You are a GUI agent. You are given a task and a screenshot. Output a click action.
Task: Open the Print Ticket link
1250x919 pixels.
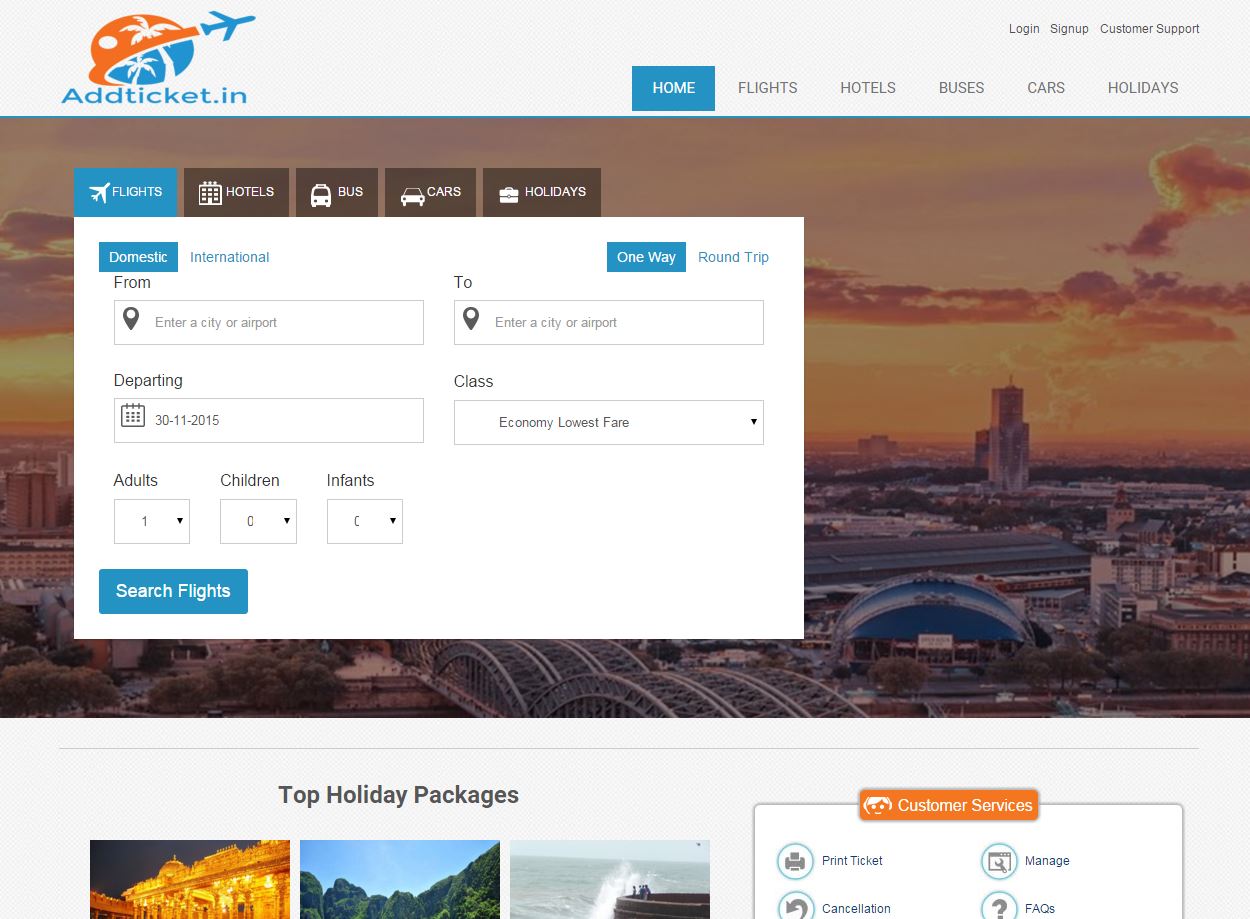(852, 861)
